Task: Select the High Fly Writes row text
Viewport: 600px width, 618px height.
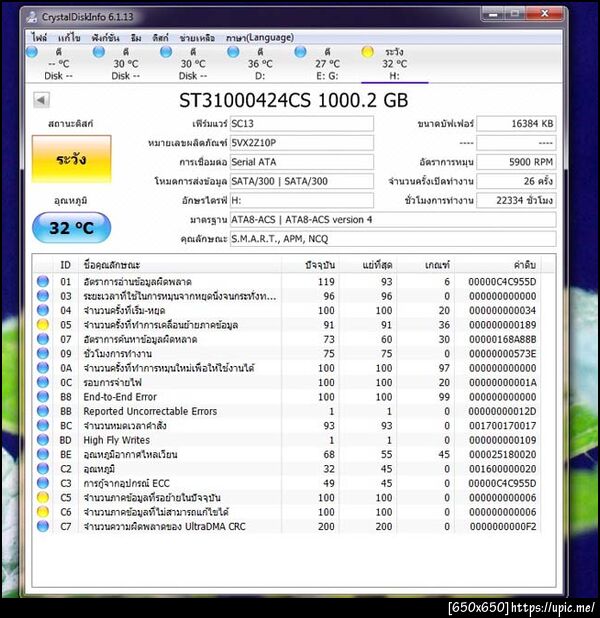Action: [117, 440]
